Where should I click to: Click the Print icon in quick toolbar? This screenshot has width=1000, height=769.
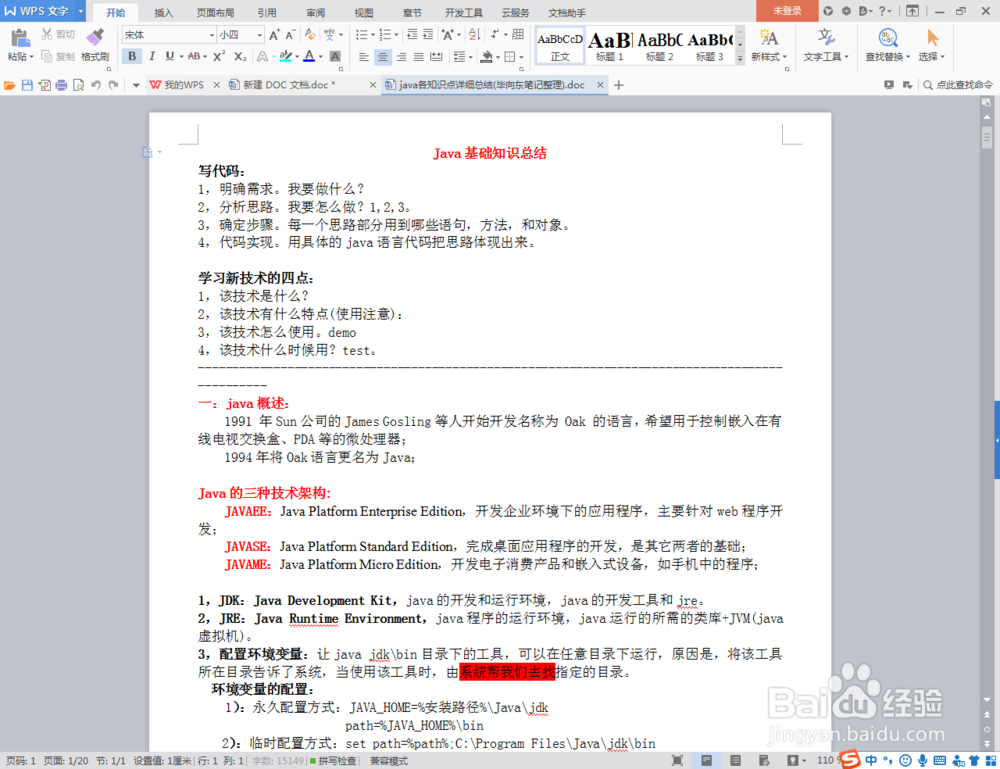[61, 85]
